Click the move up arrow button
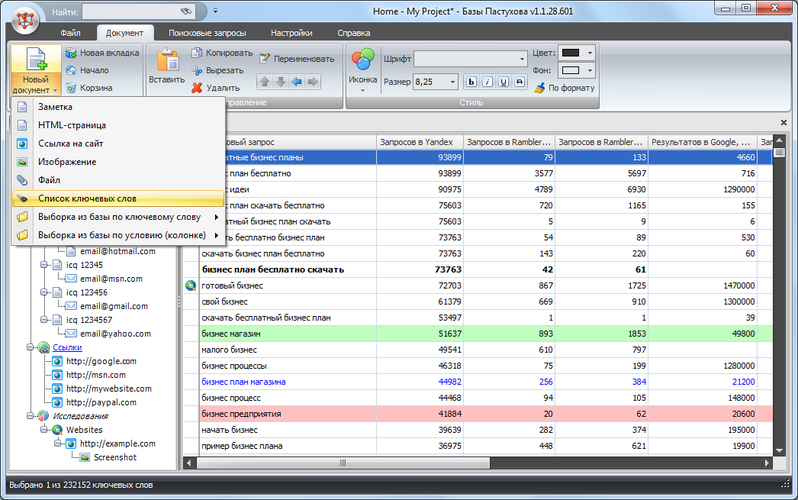This screenshot has height=500, width=798. click(265, 81)
